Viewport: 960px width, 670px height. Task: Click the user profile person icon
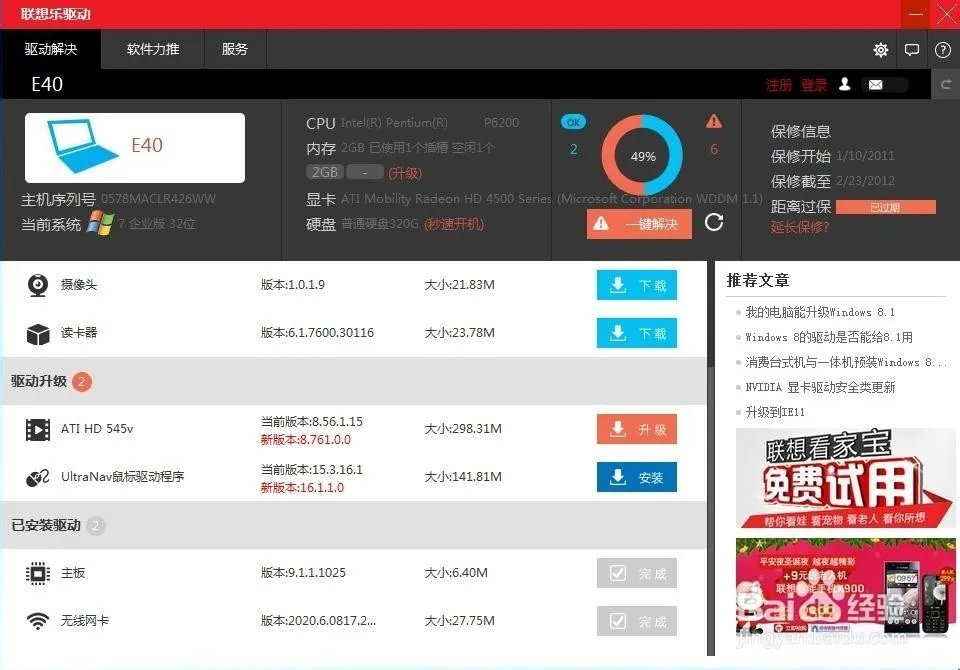(844, 85)
